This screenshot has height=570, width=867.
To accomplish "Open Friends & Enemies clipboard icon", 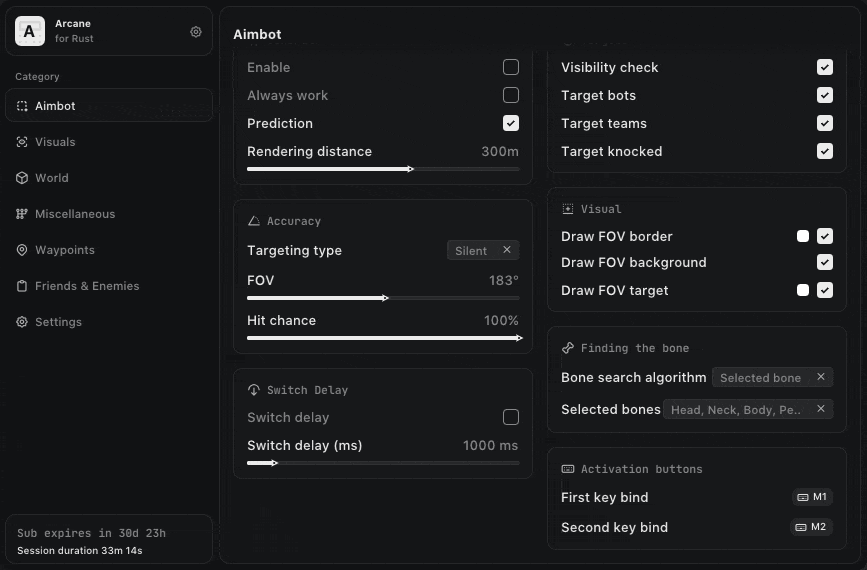I will coord(22,286).
